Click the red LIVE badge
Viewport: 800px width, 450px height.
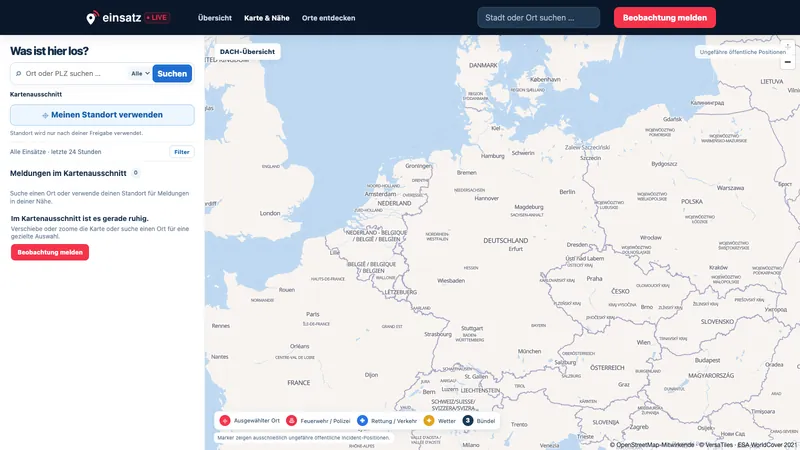[x=157, y=17]
